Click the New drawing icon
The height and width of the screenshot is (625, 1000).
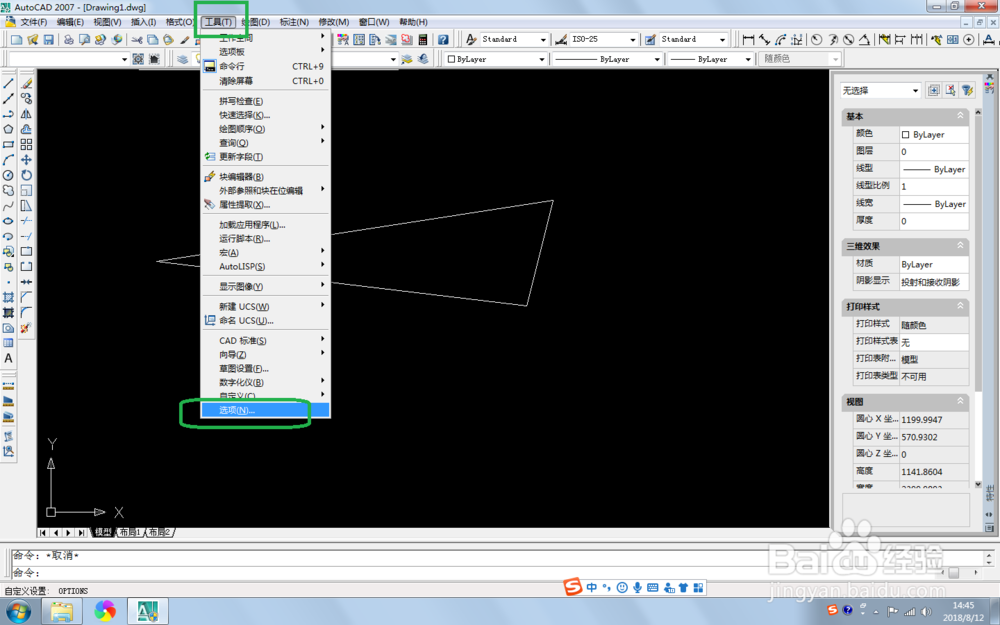click(x=17, y=40)
